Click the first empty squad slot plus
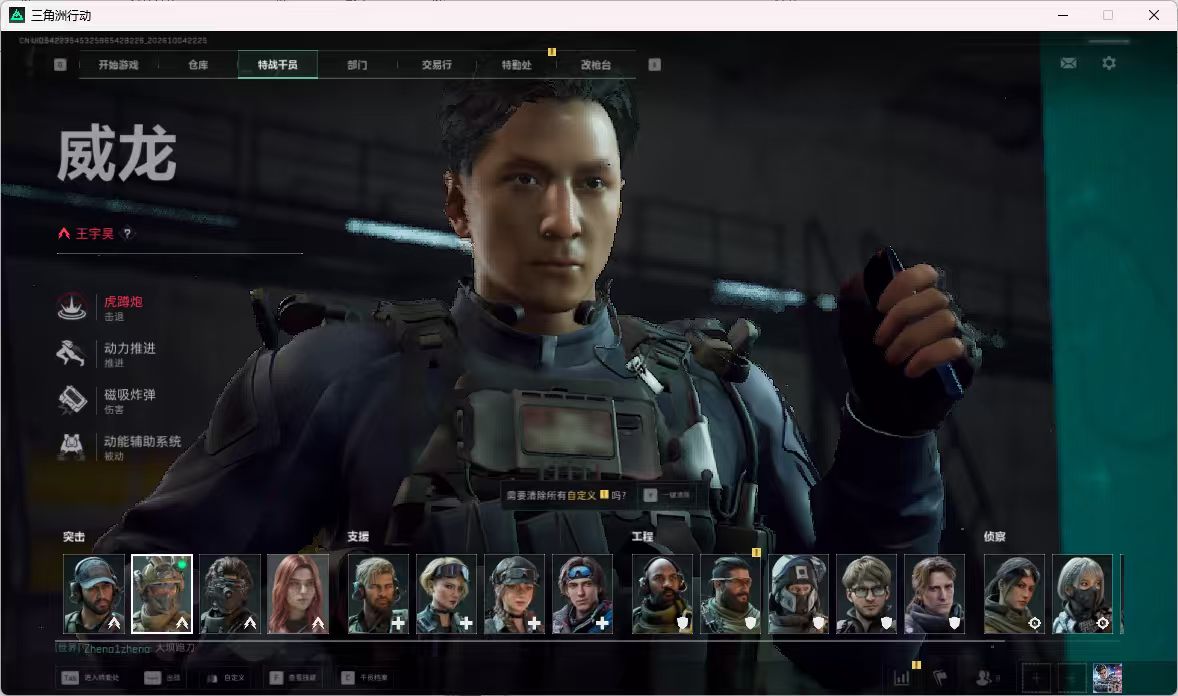 pyautogui.click(x=1036, y=678)
